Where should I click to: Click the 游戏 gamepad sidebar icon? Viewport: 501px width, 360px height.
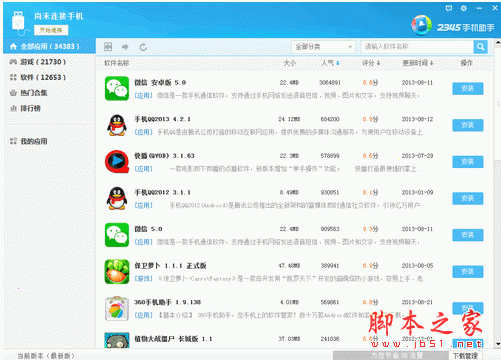[x=13, y=62]
